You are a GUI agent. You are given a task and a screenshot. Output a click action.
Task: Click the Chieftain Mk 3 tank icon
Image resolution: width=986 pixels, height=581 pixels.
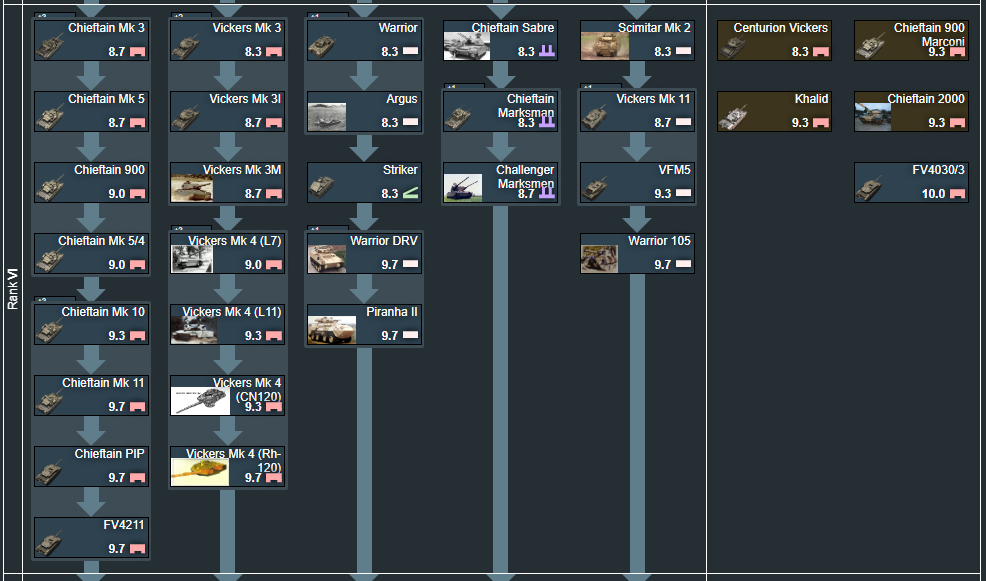pos(50,44)
